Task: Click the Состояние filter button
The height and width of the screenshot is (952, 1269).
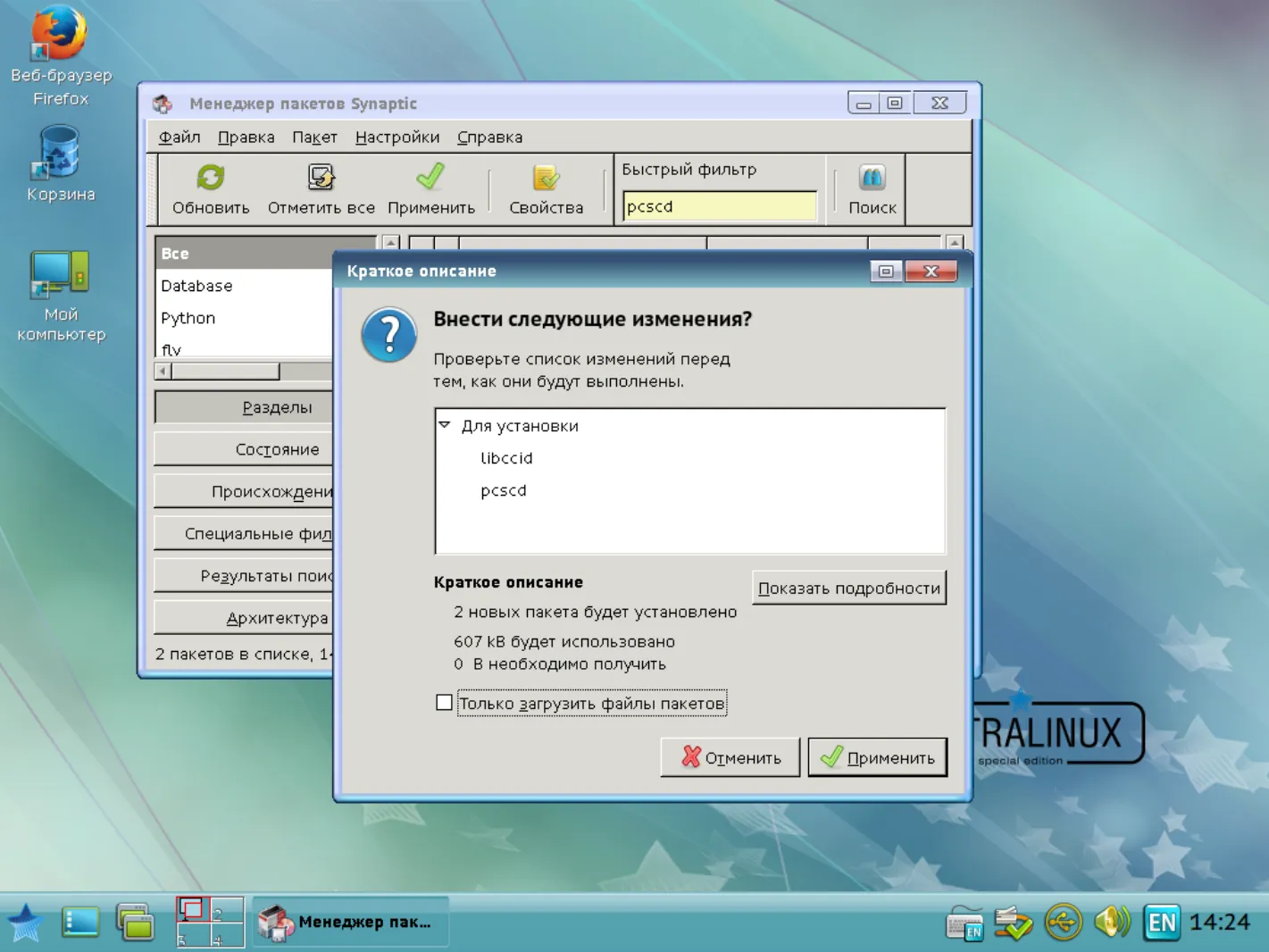Action: pyautogui.click(x=244, y=449)
